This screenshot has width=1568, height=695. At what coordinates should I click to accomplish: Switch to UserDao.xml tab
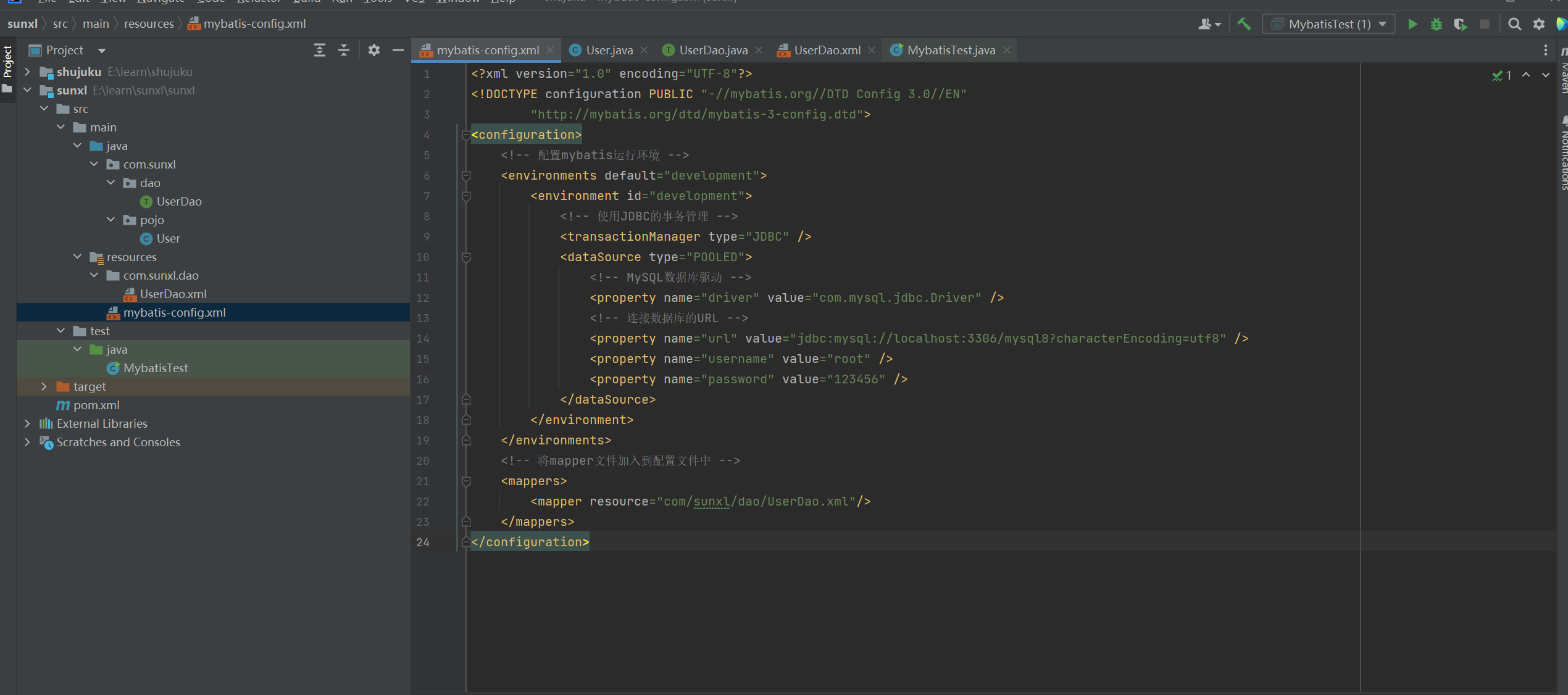[x=826, y=50]
